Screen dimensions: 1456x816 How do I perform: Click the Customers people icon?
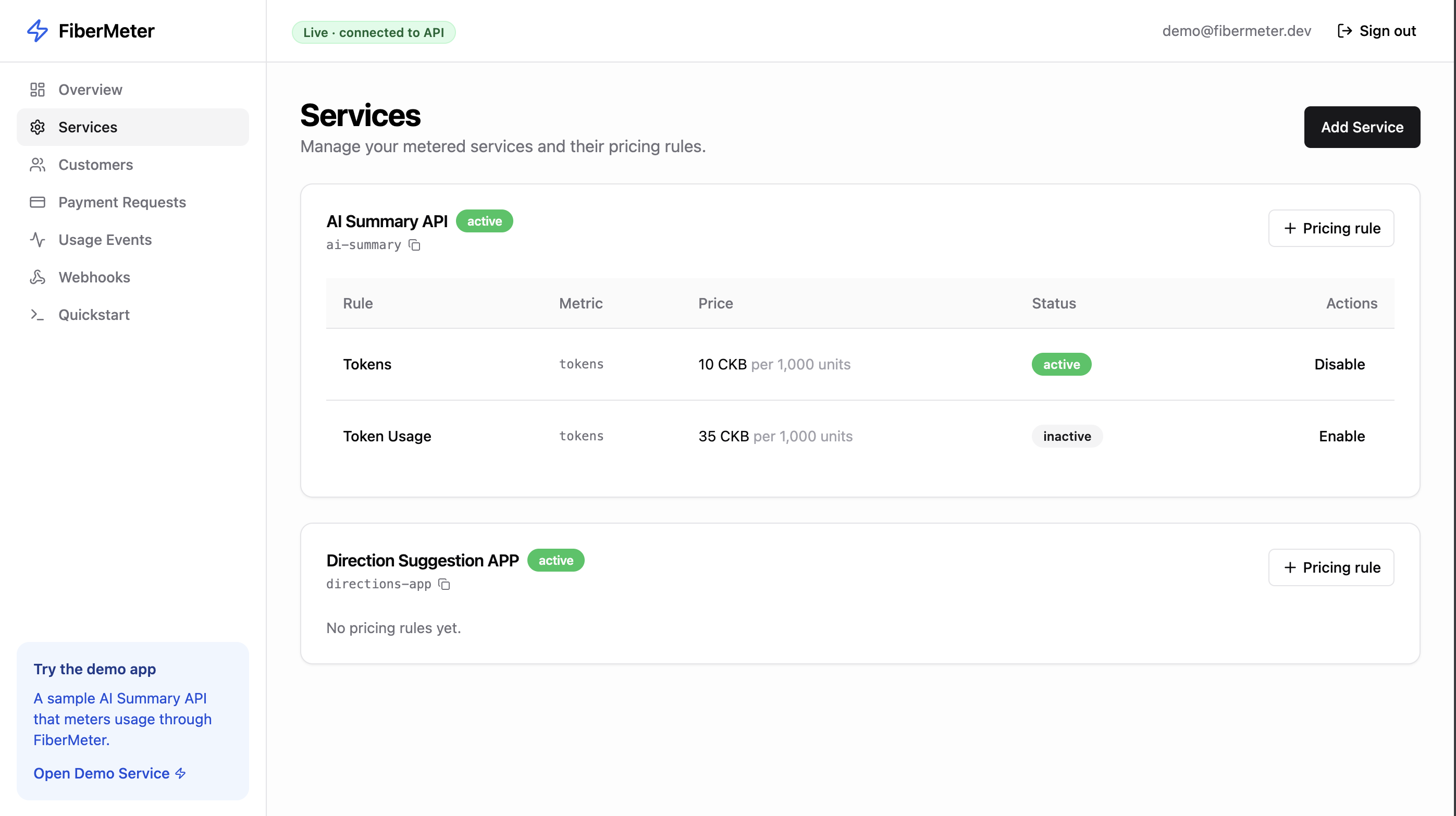38,165
